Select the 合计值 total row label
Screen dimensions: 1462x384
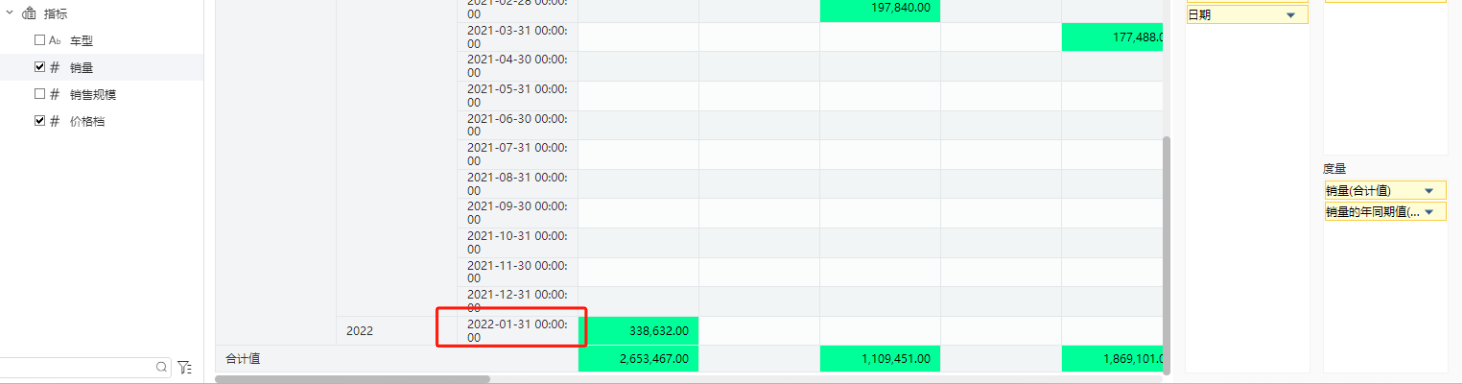pos(243,358)
